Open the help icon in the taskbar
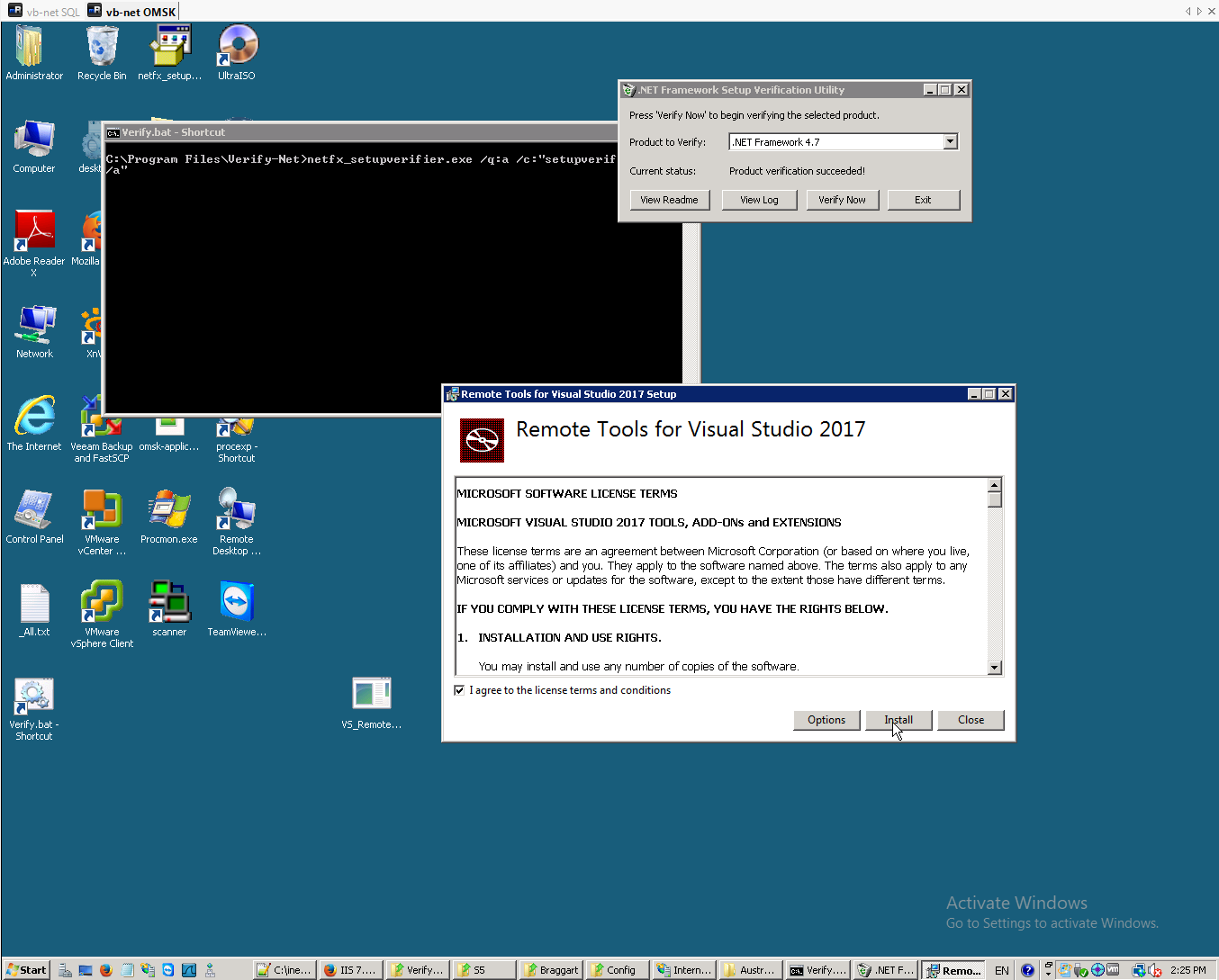The height and width of the screenshot is (980, 1219). pyautogui.click(x=1028, y=970)
